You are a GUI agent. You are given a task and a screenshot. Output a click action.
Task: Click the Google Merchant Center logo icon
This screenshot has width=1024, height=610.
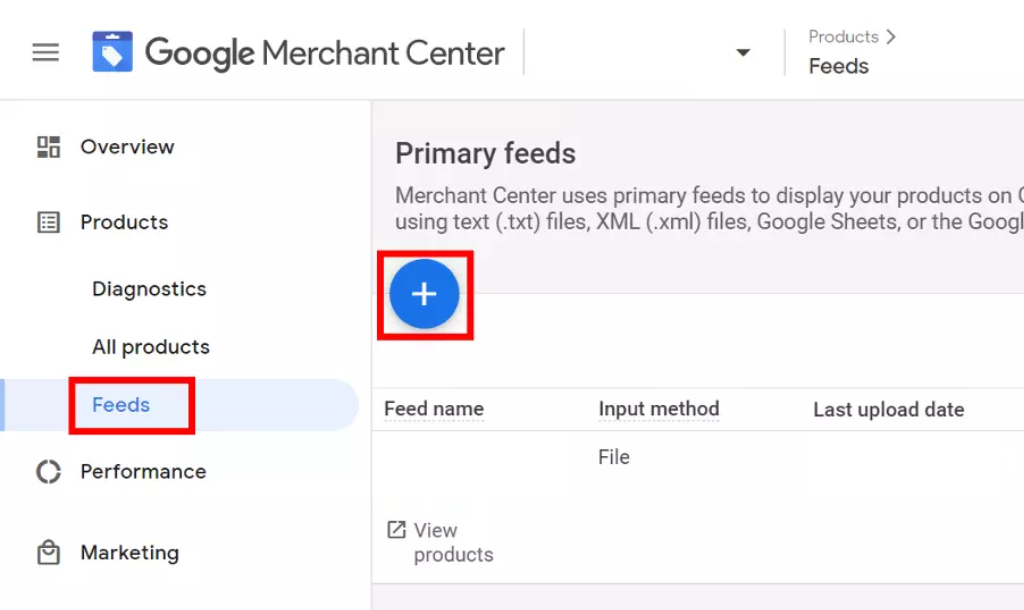(x=112, y=52)
